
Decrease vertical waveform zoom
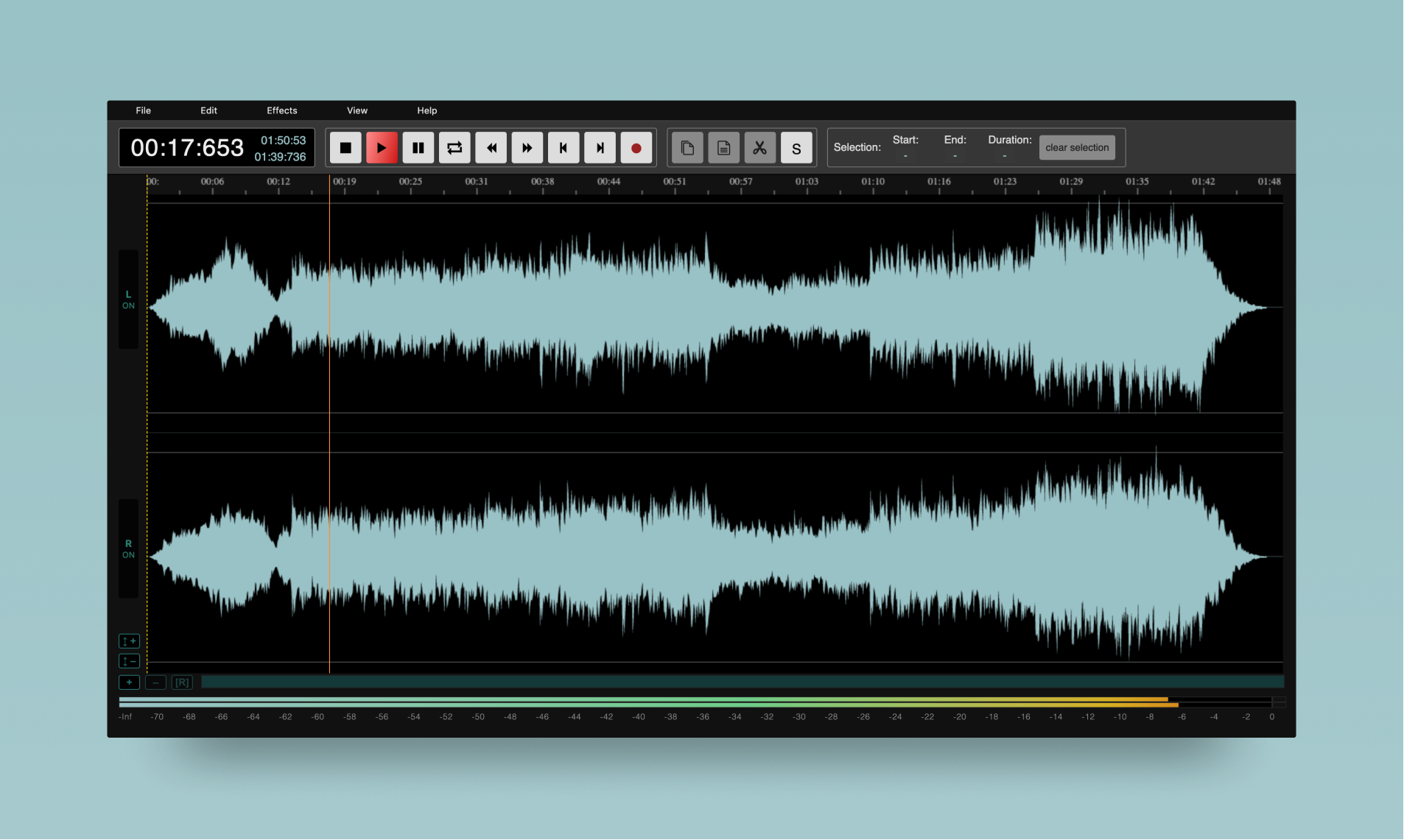pyautogui.click(x=129, y=661)
